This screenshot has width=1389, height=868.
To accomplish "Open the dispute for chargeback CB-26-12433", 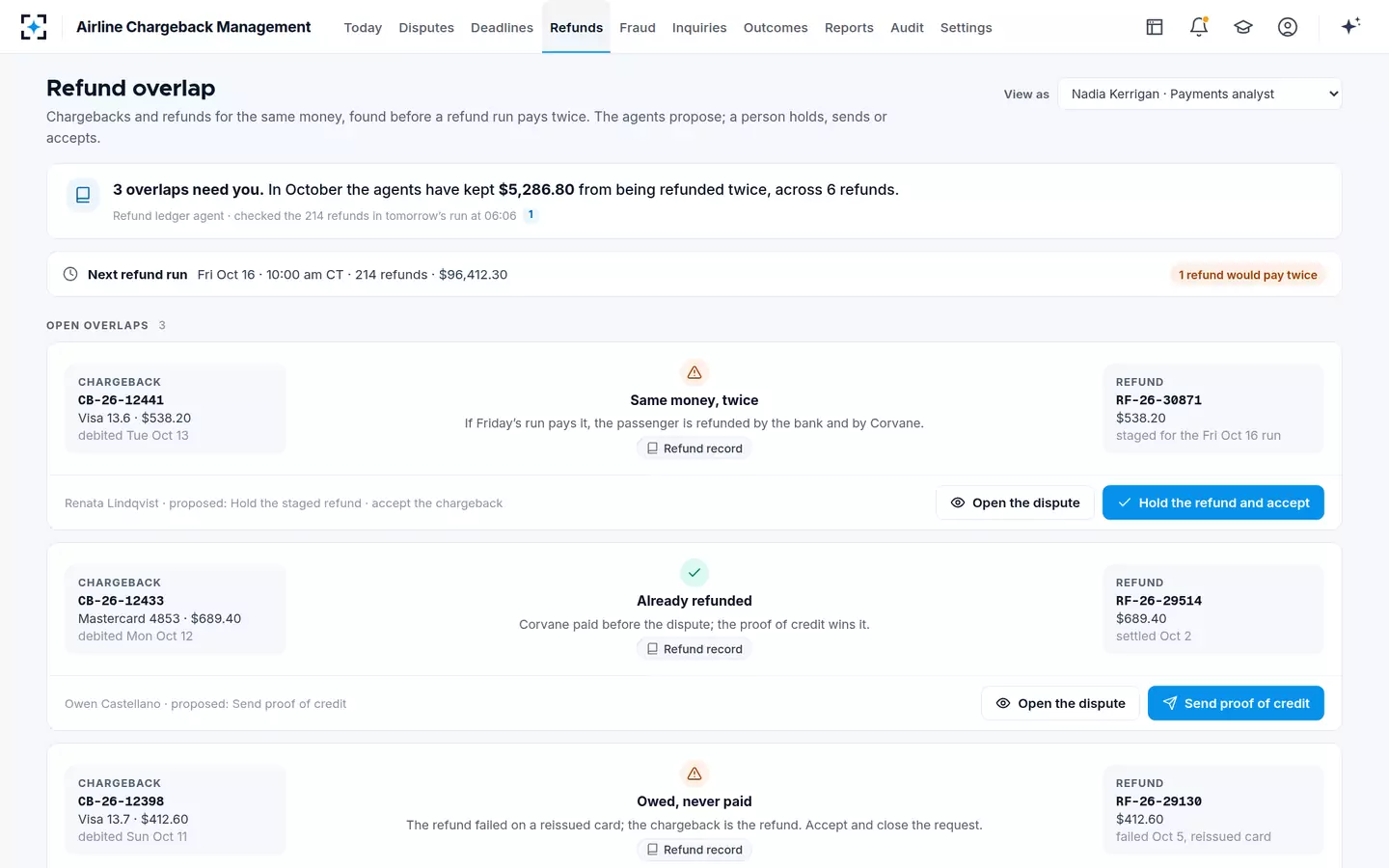I will click(x=1060, y=703).
